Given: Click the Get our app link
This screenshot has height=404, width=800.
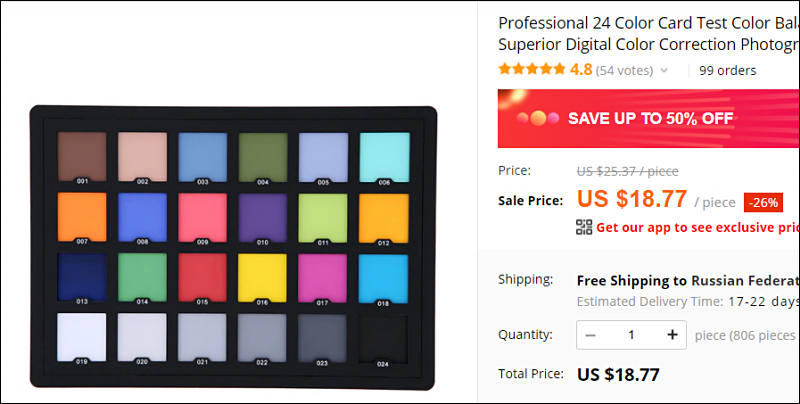Looking at the screenshot, I should pyautogui.click(x=697, y=228).
